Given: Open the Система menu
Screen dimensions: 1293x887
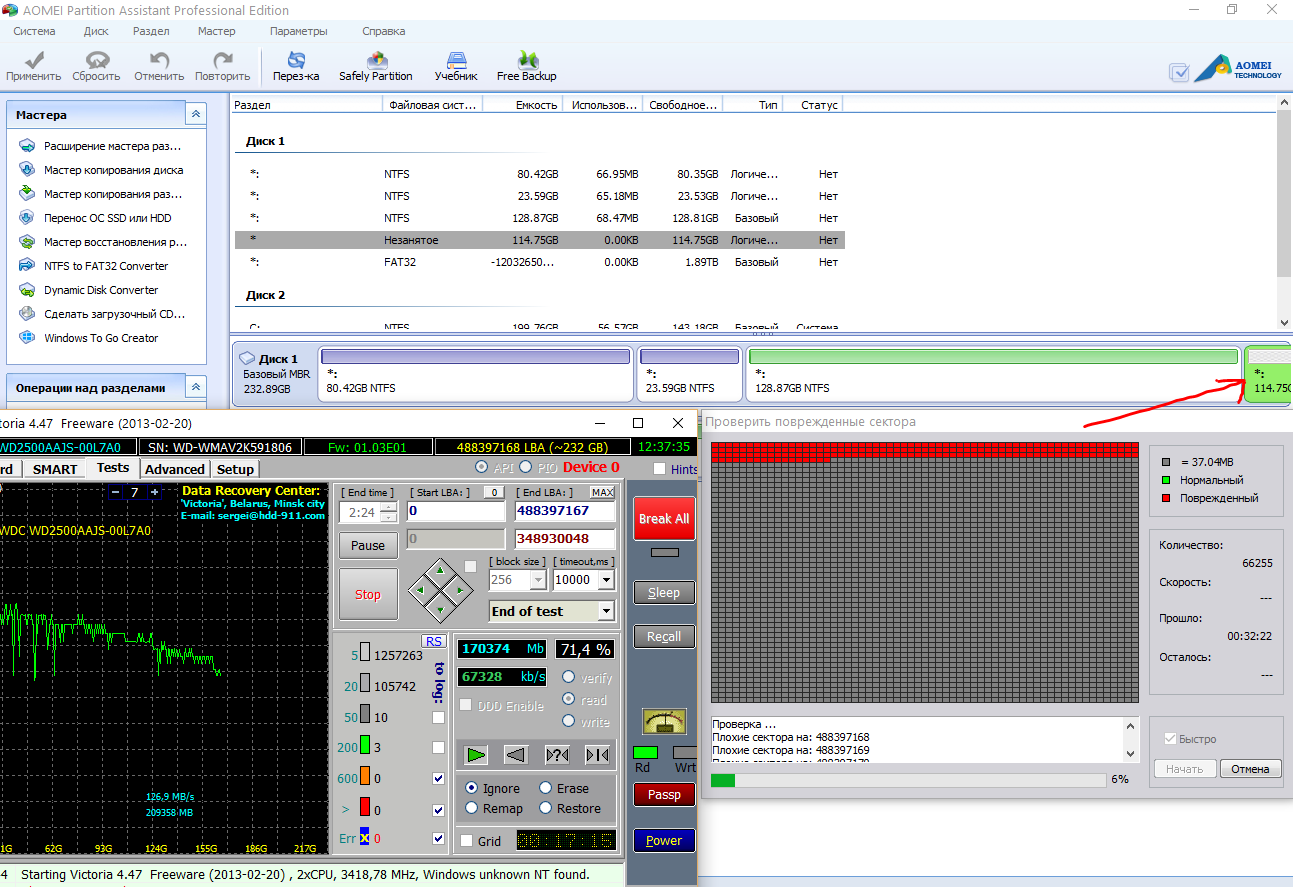Looking at the screenshot, I should point(34,31).
